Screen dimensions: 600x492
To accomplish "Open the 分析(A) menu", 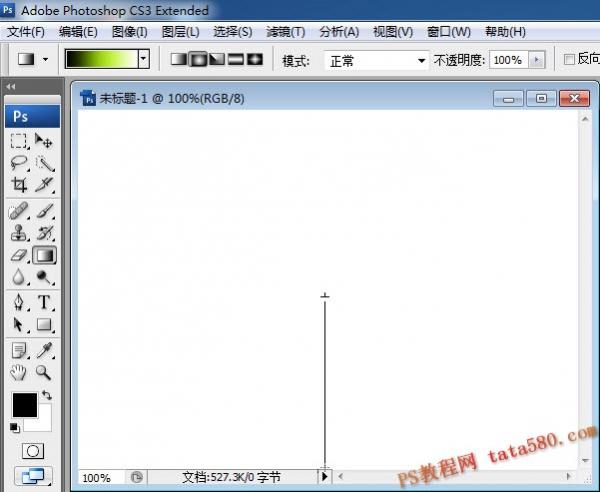I will 339,32.
